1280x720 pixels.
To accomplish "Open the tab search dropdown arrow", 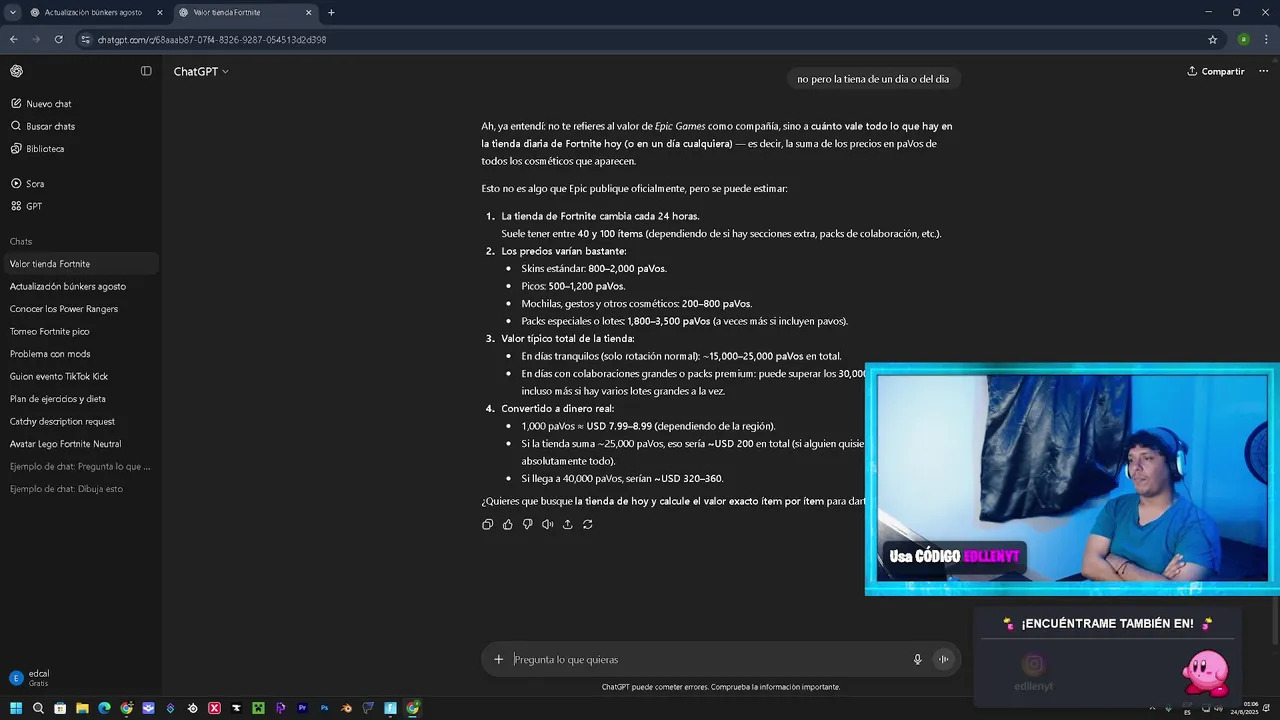I will tap(12, 12).
